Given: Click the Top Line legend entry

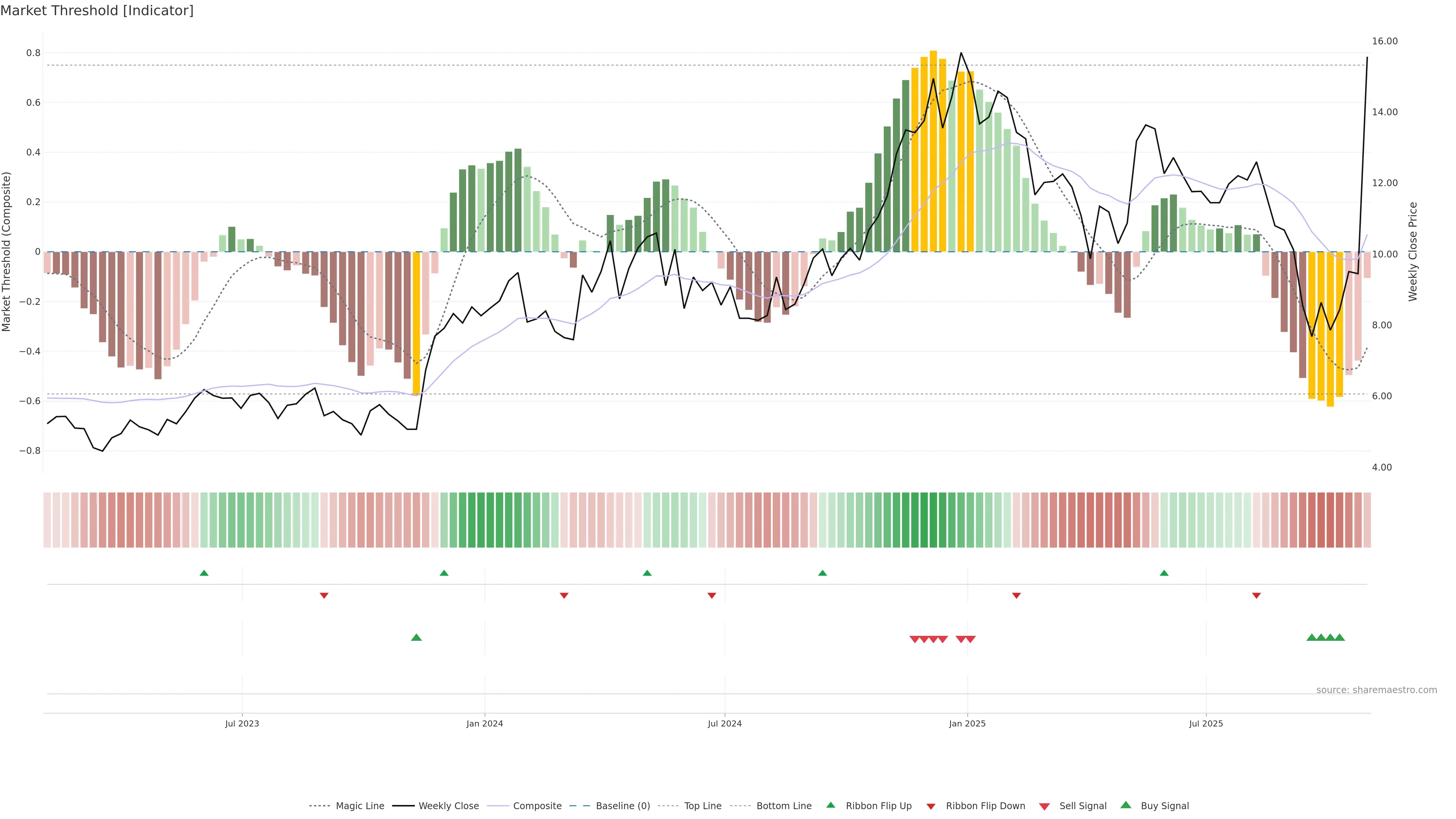Looking at the screenshot, I should (703, 806).
